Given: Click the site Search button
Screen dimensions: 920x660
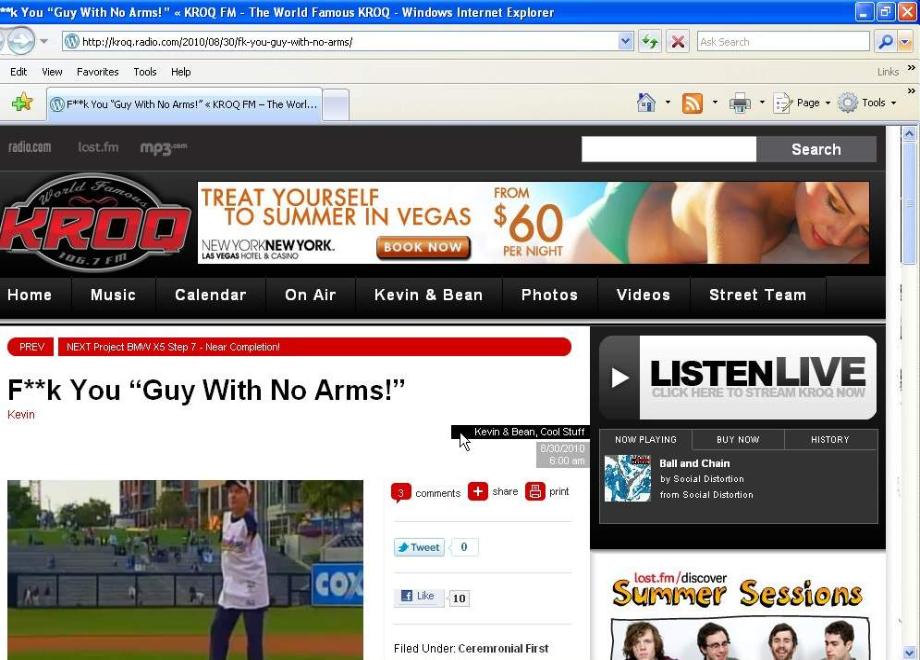Looking at the screenshot, I should [x=816, y=149].
